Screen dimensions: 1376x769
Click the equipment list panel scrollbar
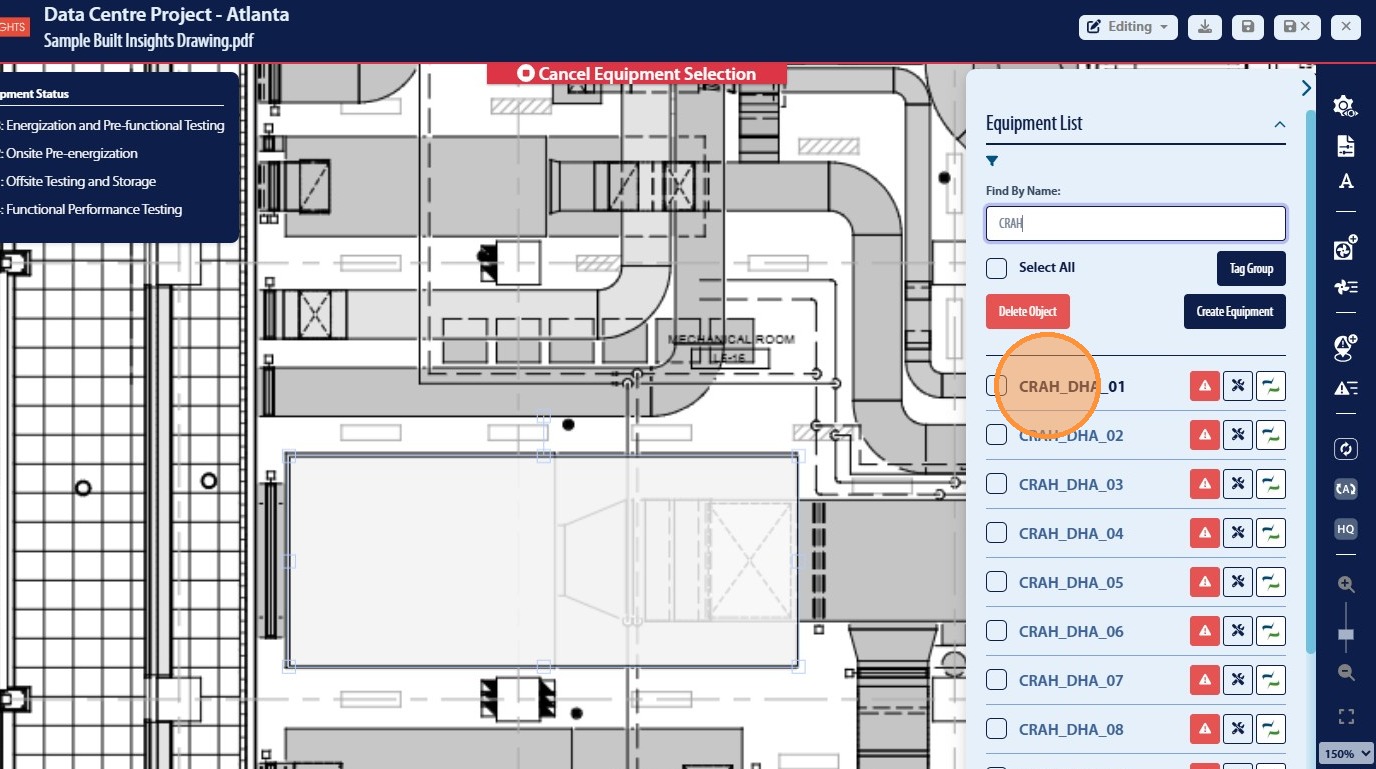click(x=1311, y=380)
